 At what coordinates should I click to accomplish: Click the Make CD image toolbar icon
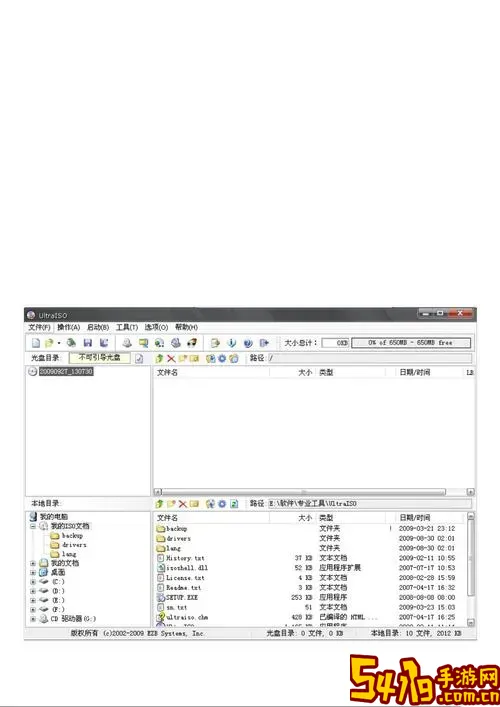(x=127, y=343)
